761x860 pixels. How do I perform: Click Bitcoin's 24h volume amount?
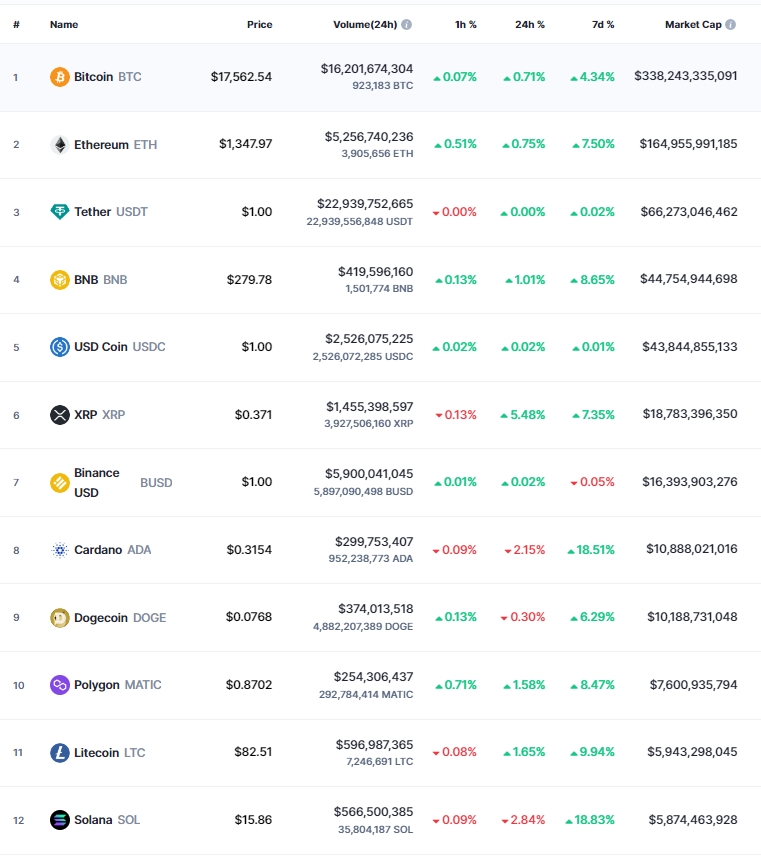(367, 69)
